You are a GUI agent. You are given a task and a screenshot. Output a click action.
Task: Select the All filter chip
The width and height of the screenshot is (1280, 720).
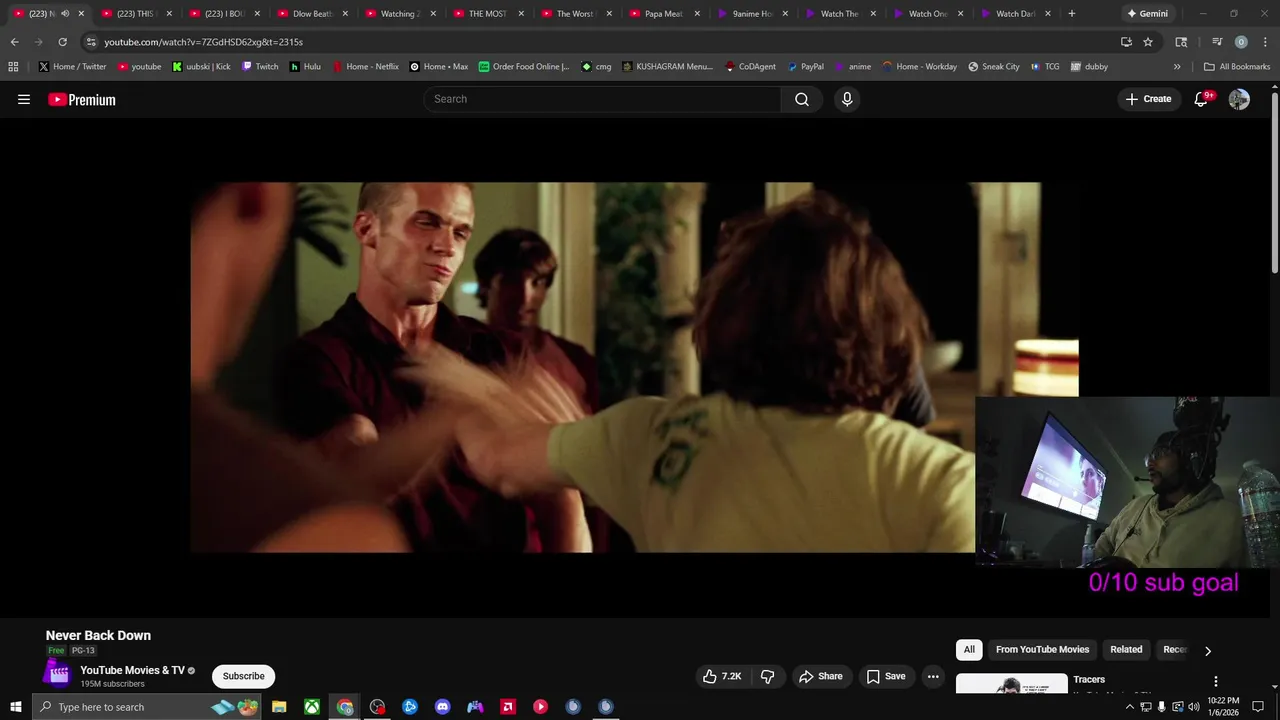coord(969,650)
